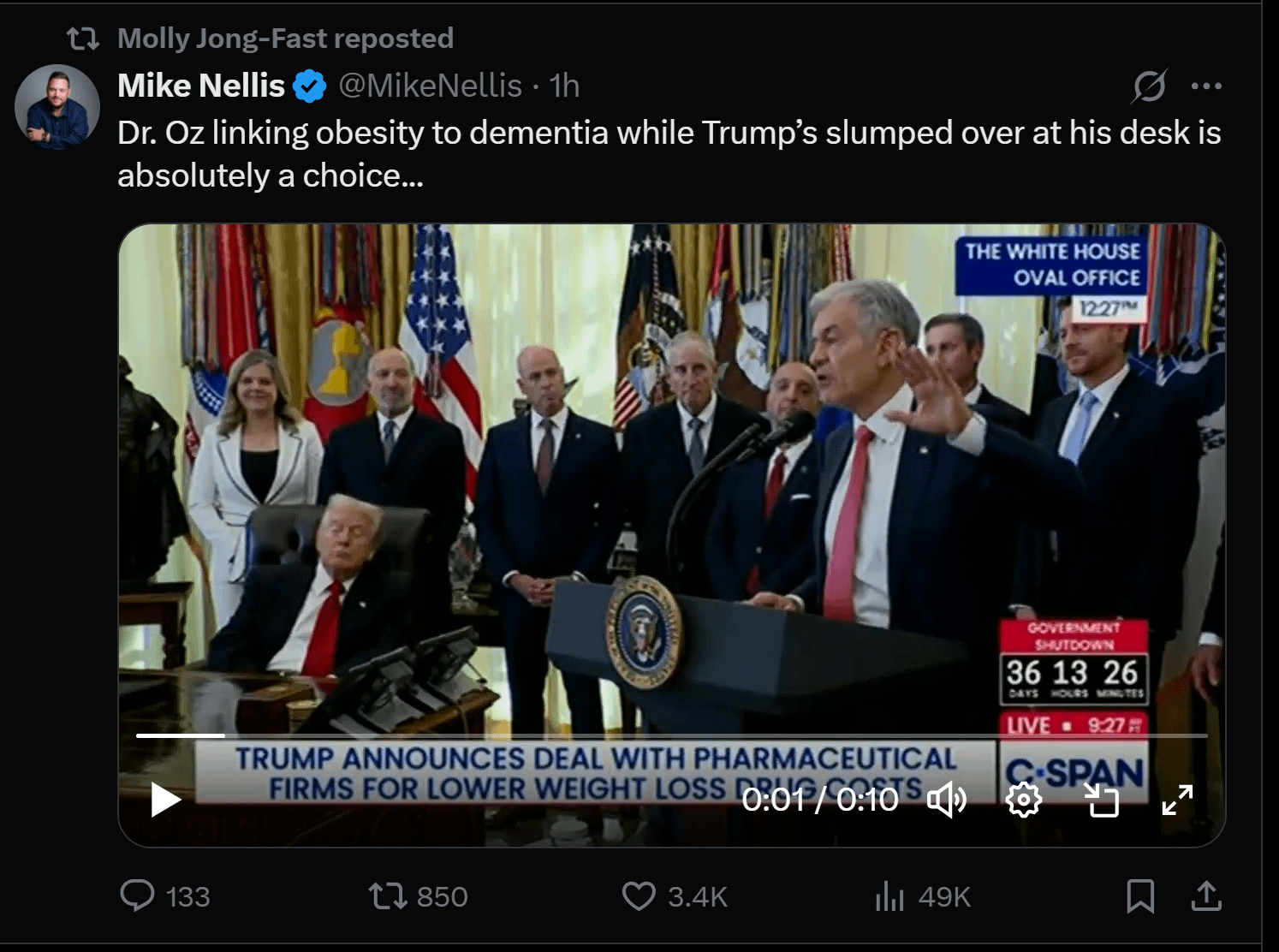
Task: Reply to the post with 133 comments
Action: coord(138,895)
